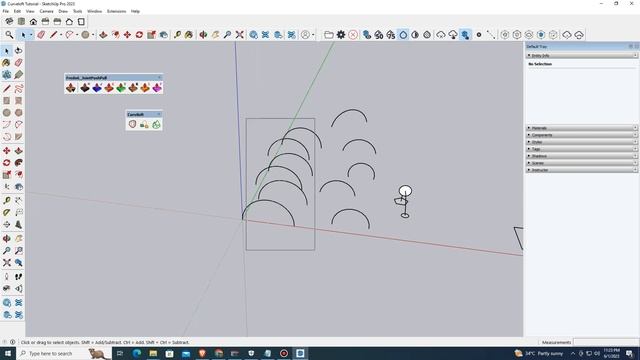Select the Paint Bucket tool in top toolbar
This screenshot has width=640, height=360.
(189, 35)
